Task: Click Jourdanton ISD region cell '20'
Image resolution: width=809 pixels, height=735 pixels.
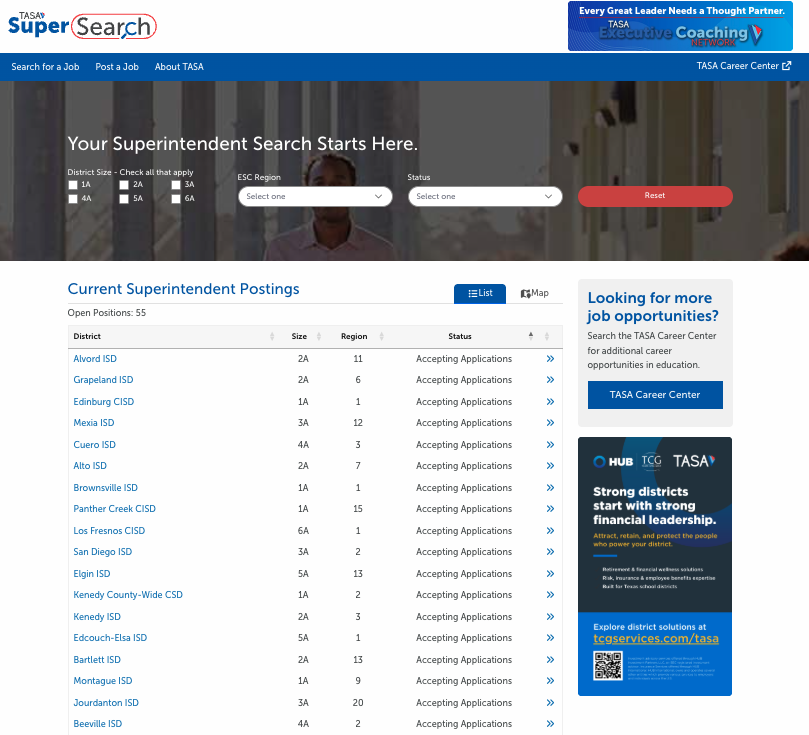Action: (x=358, y=703)
